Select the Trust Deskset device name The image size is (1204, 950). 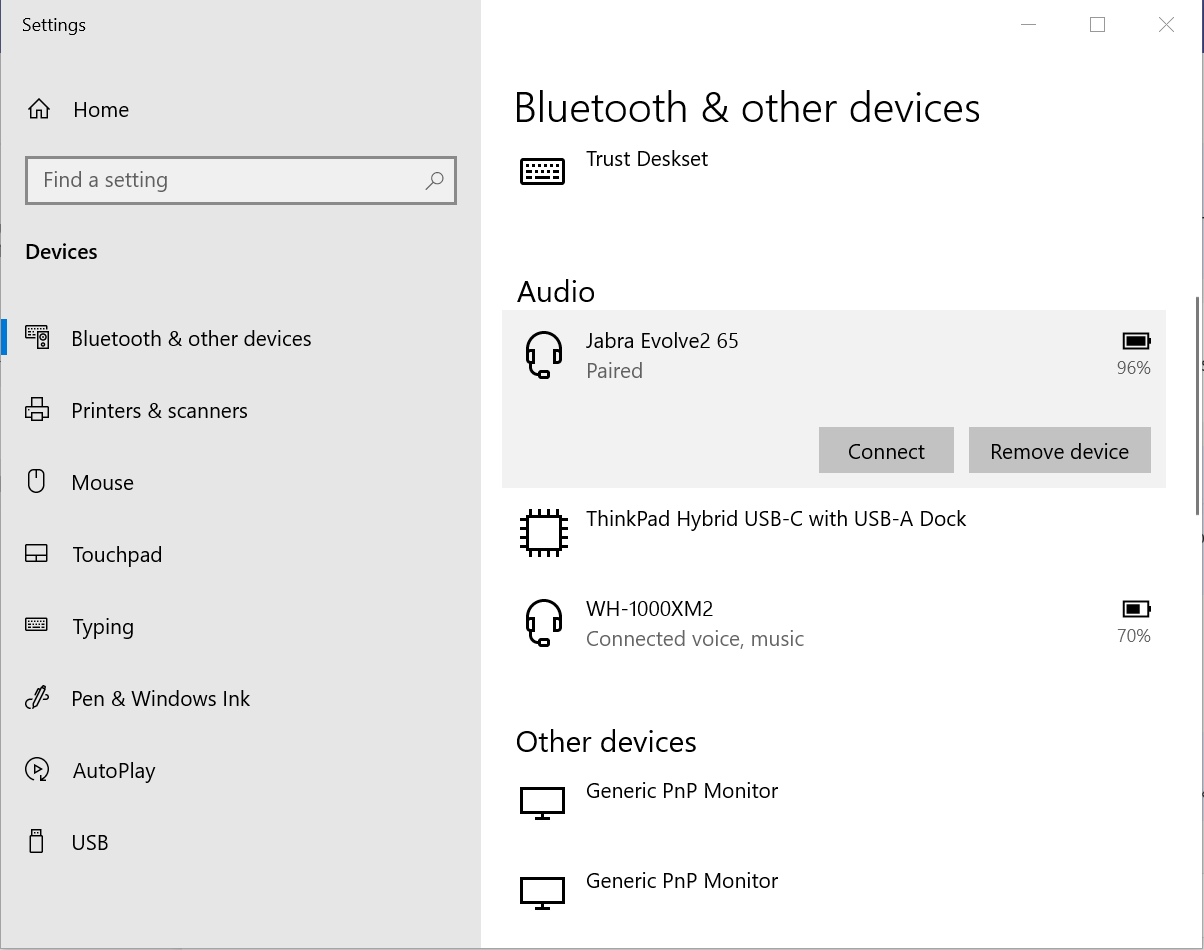[647, 159]
